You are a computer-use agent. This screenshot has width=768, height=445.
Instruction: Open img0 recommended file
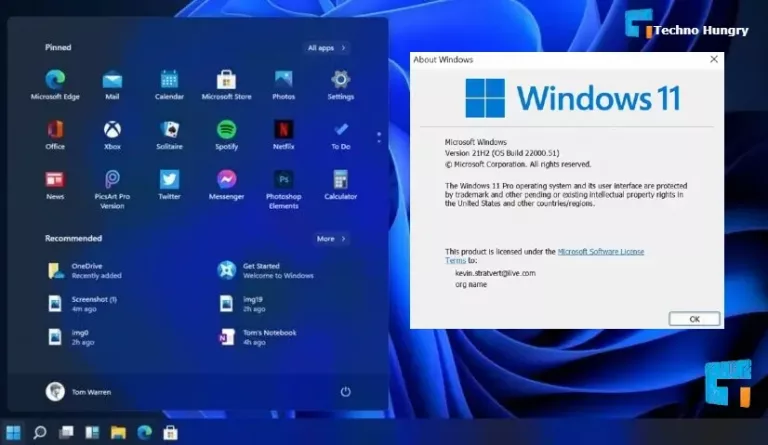tap(71, 337)
